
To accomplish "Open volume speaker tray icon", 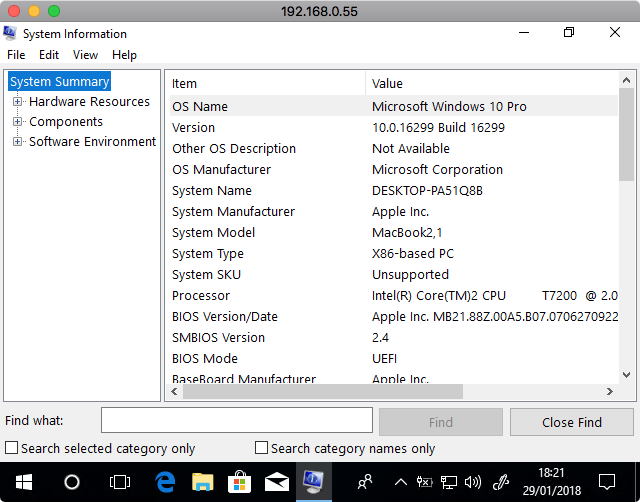I will [473, 482].
